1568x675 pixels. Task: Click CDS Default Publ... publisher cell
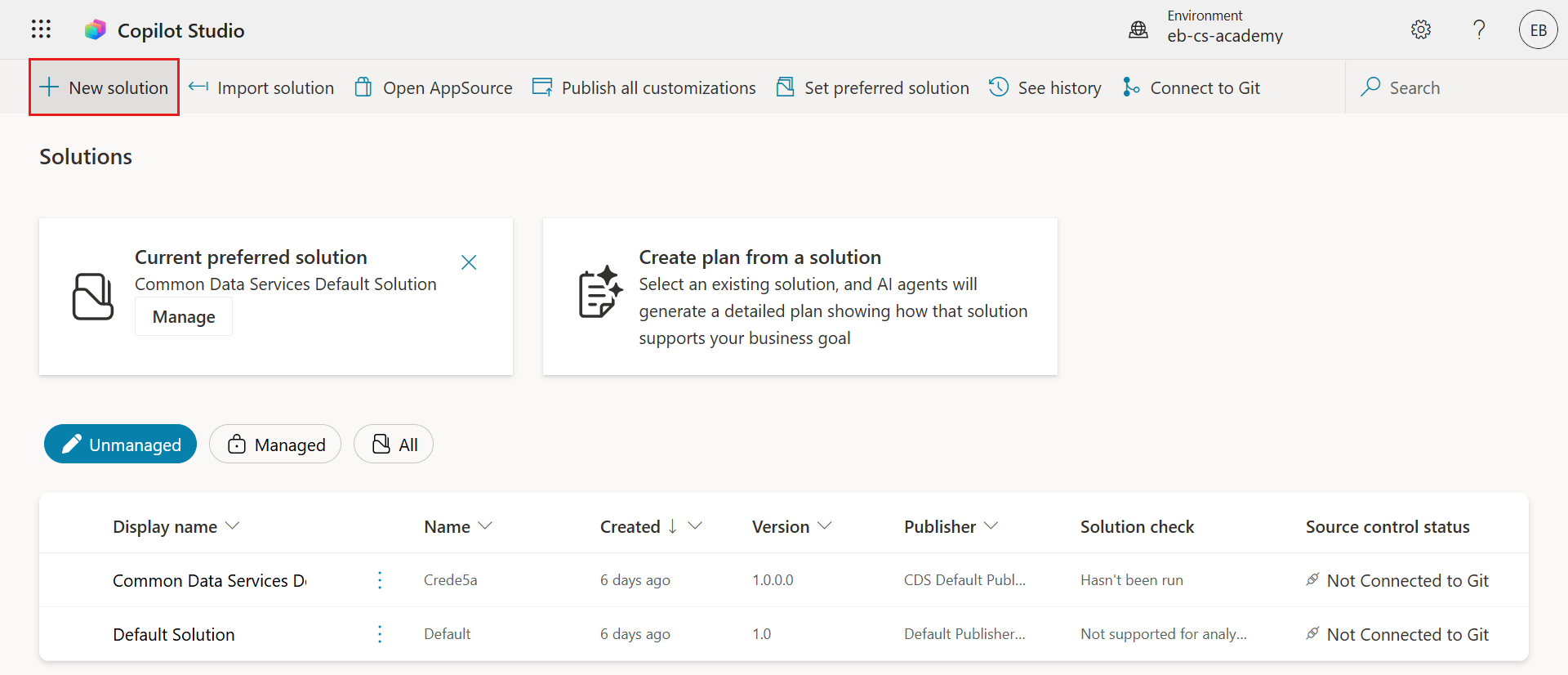click(965, 580)
